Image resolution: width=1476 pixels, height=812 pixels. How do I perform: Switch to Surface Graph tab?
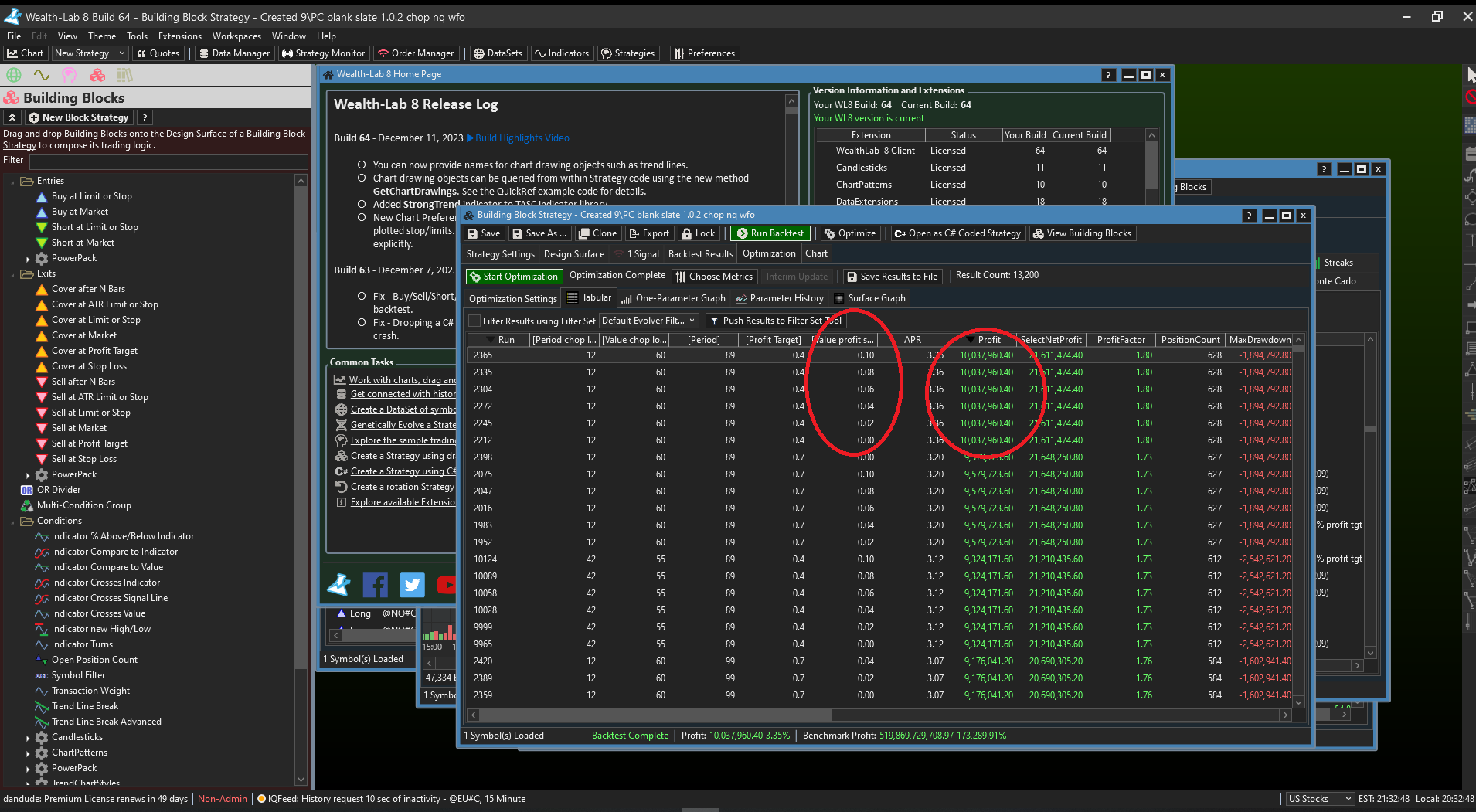pos(869,298)
